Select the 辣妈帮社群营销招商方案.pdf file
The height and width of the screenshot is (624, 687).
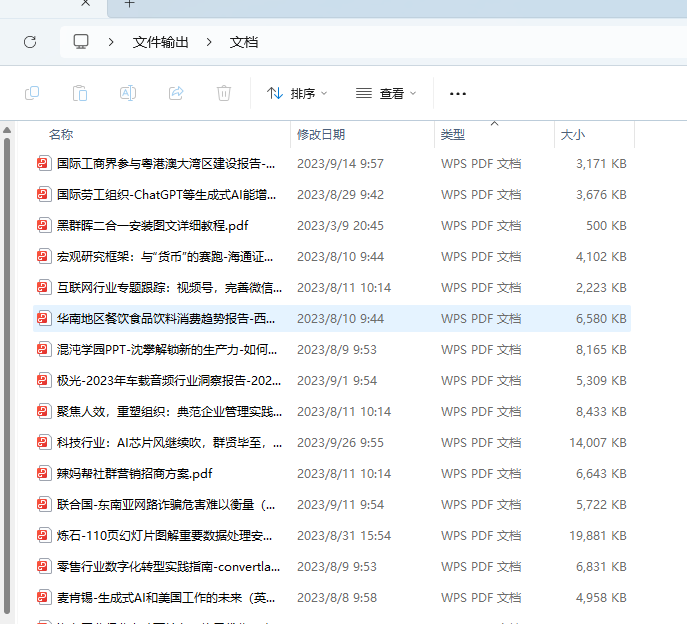pos(134,473)
